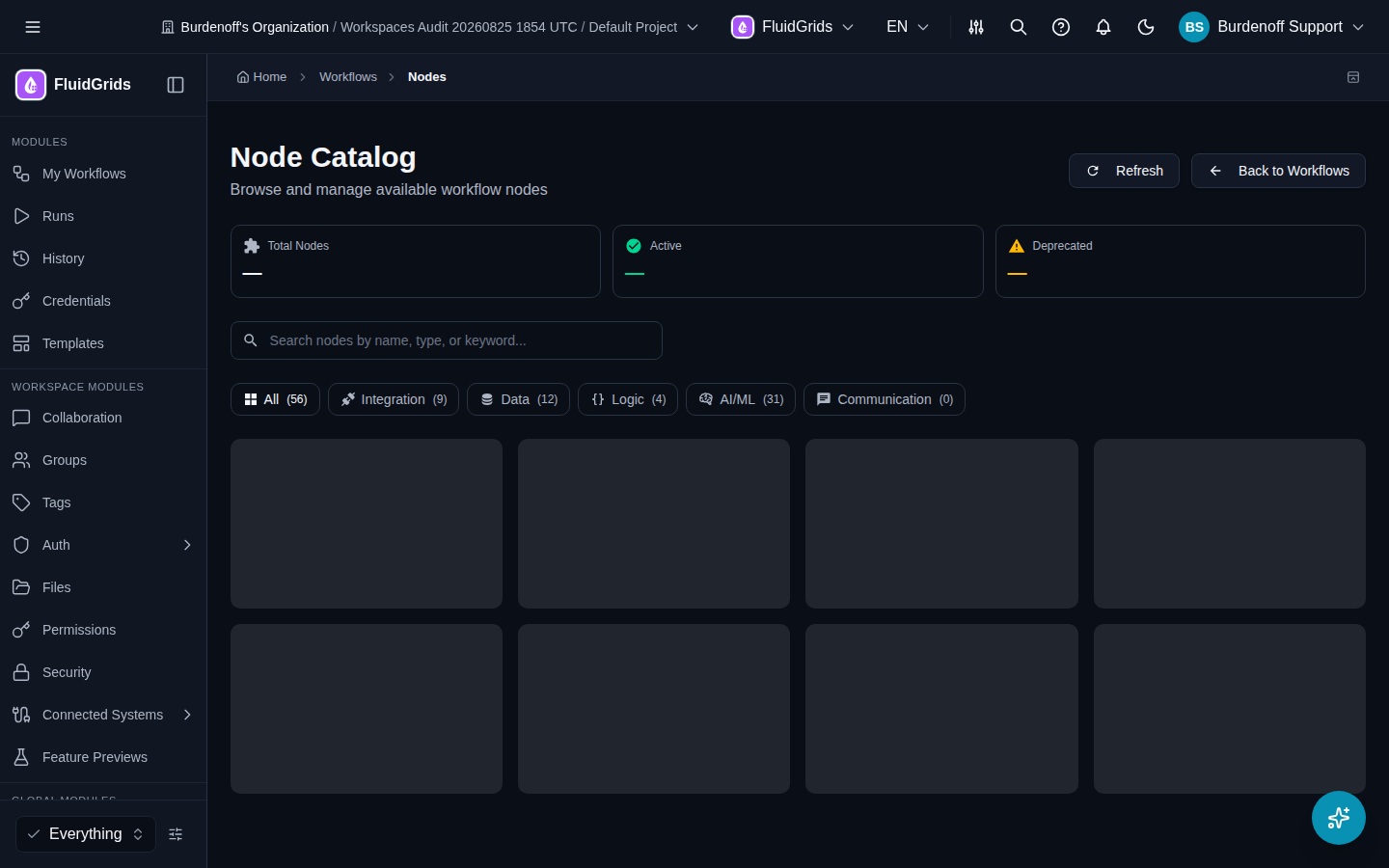
Task: Open Collaboration module
Action: click(103, 418)
